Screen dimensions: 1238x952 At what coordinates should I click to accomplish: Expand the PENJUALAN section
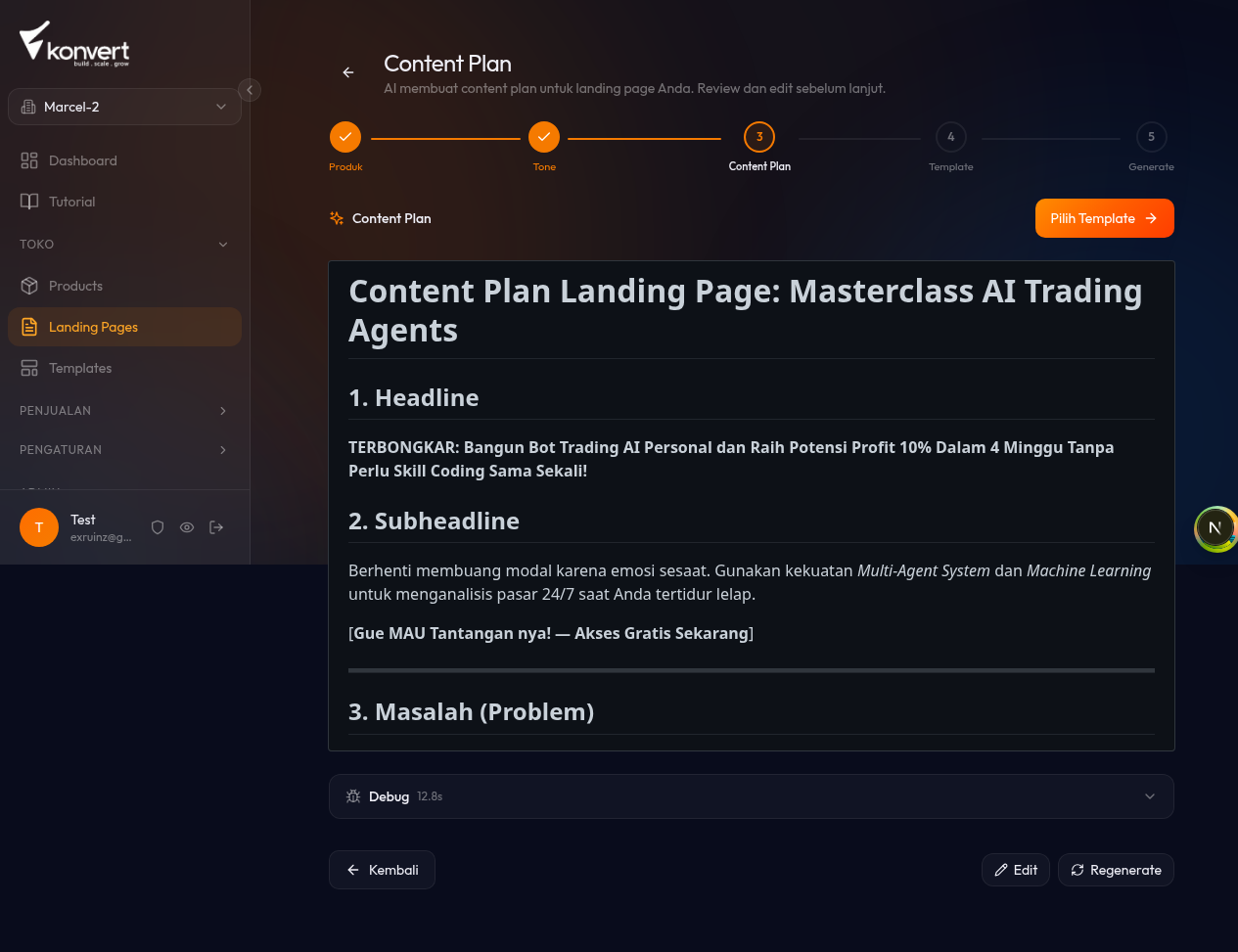pos(124,411)
